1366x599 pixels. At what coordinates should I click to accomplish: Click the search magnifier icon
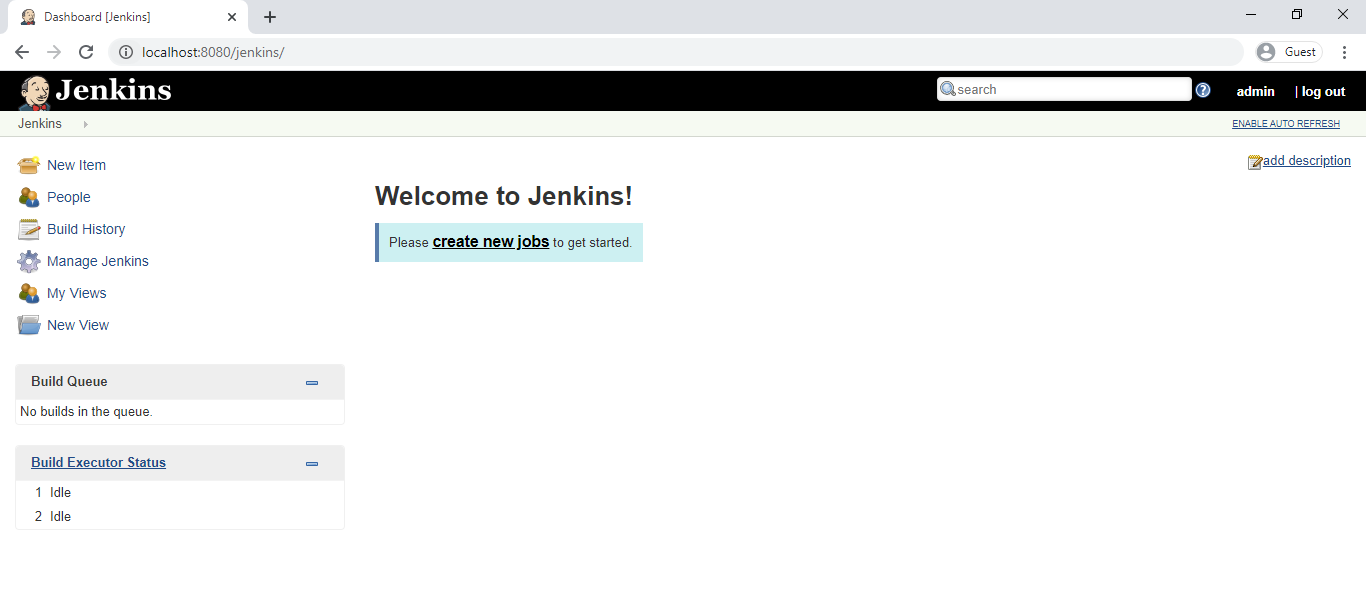tap(948, 89)
